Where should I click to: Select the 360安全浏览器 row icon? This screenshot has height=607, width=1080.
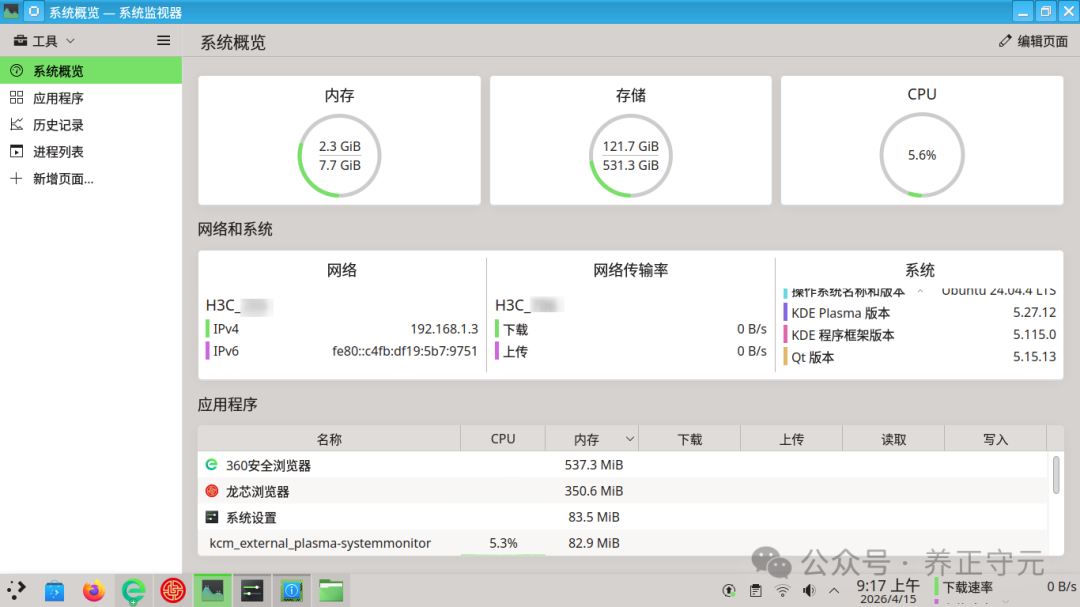point(211,465)
